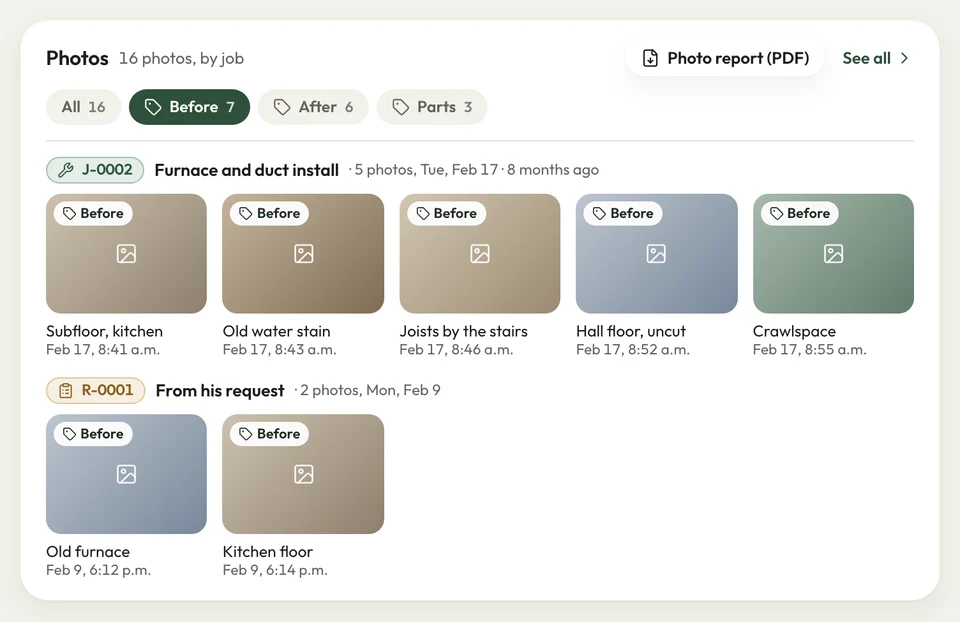Filter photos by After tag
960x622 pixels.
click(313, 107)
